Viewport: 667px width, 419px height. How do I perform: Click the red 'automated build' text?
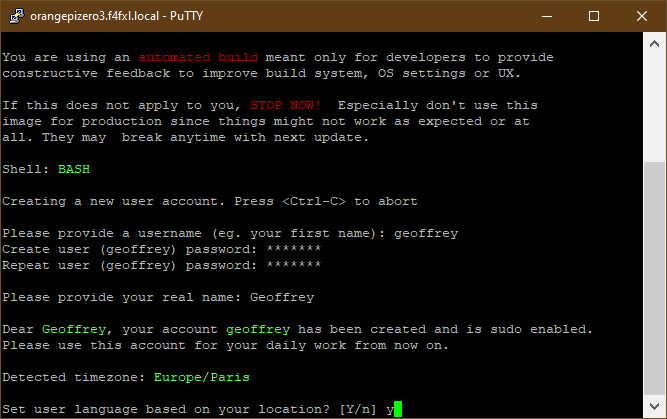[198, 57]
